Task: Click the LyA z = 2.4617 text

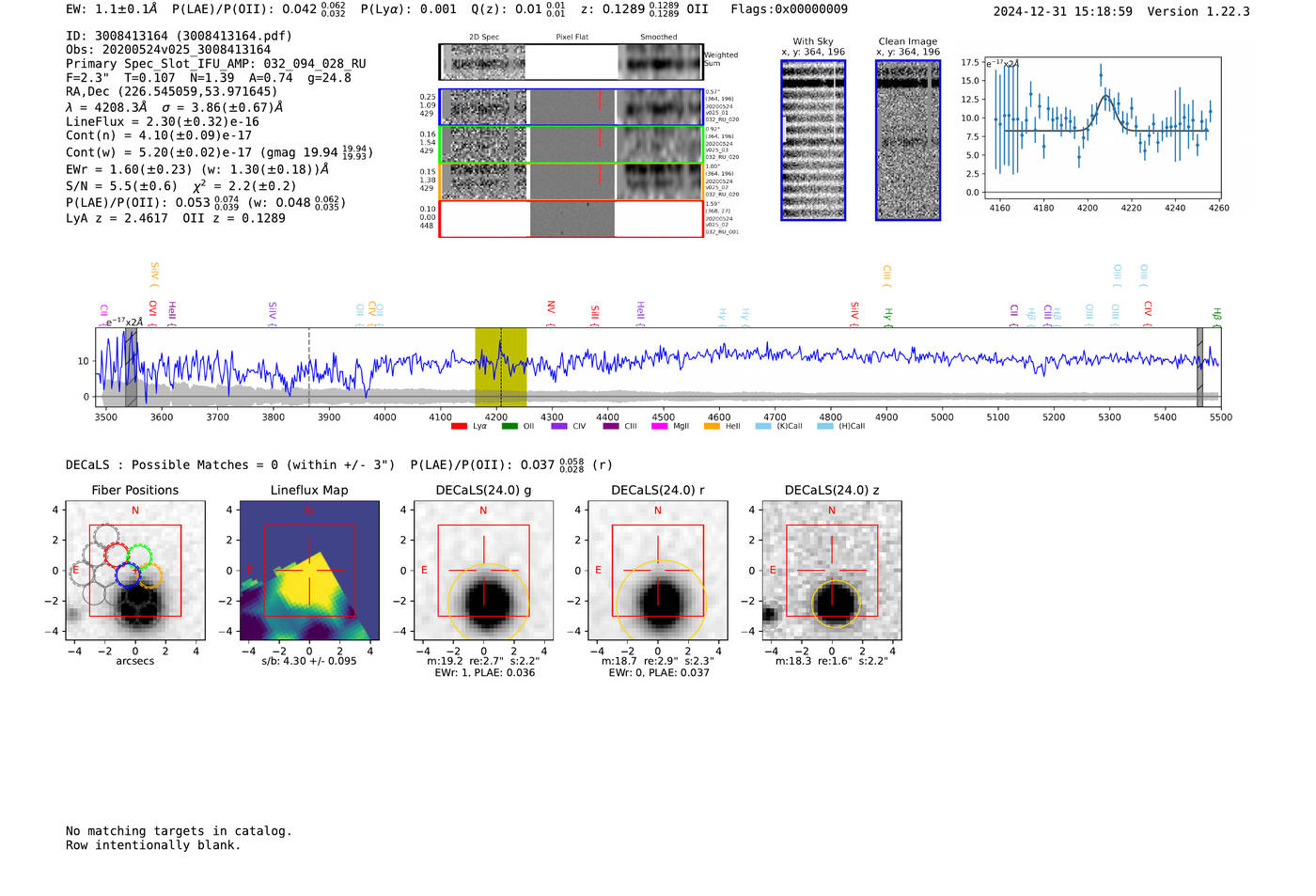Action: (117, 218)
